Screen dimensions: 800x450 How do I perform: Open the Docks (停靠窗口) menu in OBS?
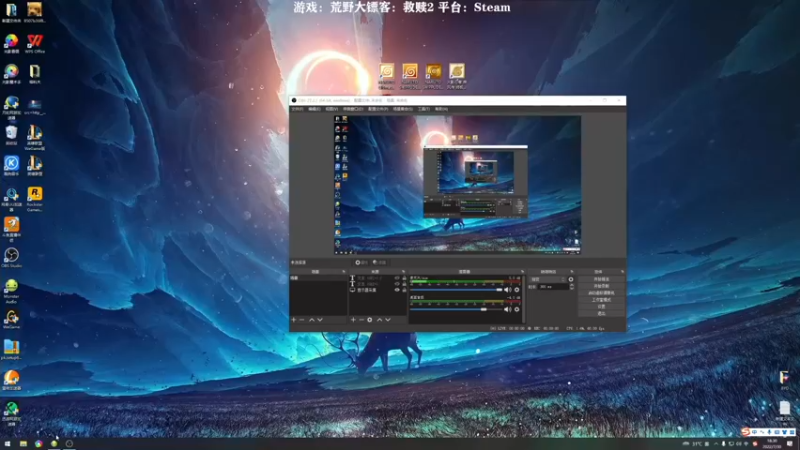tap(353, 109)
